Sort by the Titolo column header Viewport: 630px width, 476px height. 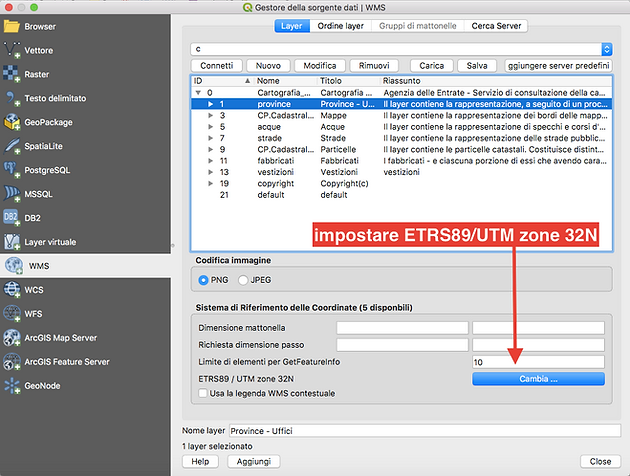349,81
